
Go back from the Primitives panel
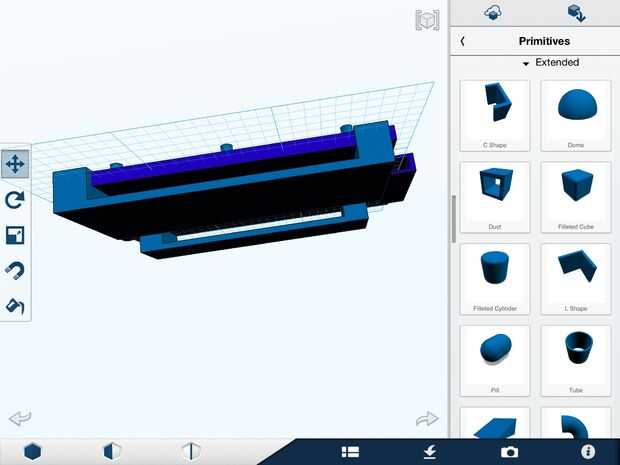pos(463,41)
